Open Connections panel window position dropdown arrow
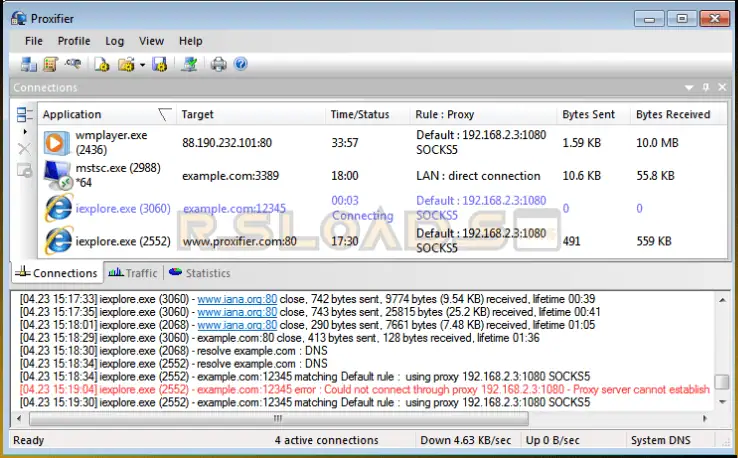The height and width of the screenshot is (458, 738). tap(689, 88)
